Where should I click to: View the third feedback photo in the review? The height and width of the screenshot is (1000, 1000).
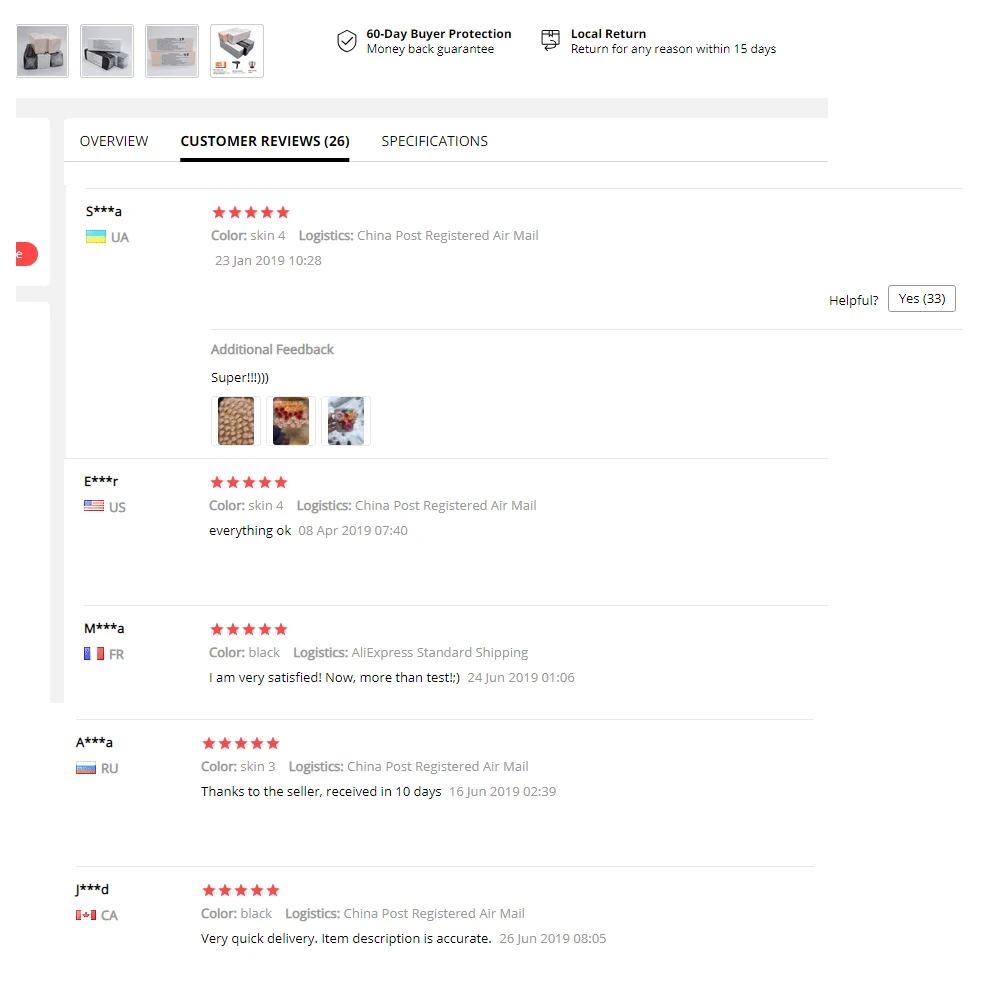[346, 421]
